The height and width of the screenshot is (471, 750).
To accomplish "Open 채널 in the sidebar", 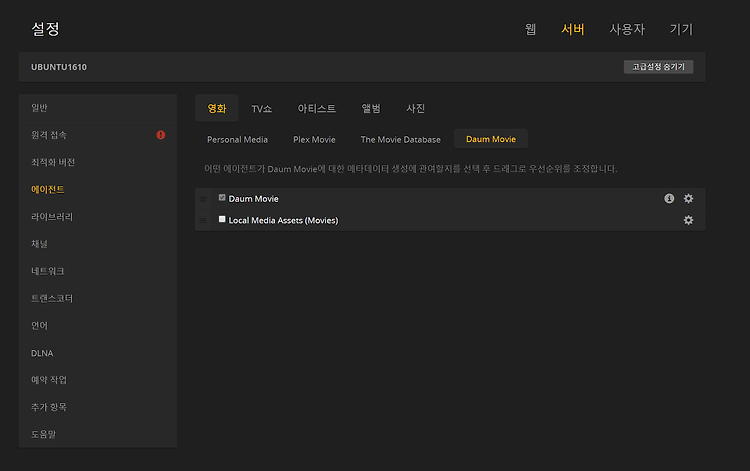I will 98,244.
